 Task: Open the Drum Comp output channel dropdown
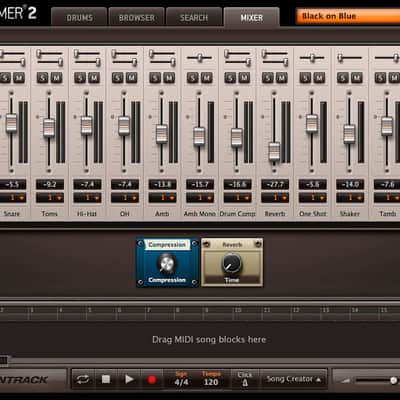238,198
